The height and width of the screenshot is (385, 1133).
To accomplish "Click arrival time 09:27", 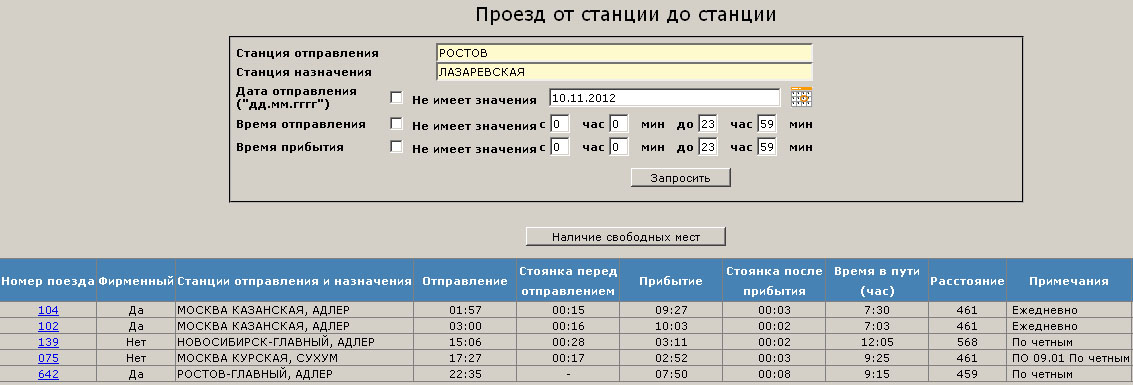I will point(671,310).
